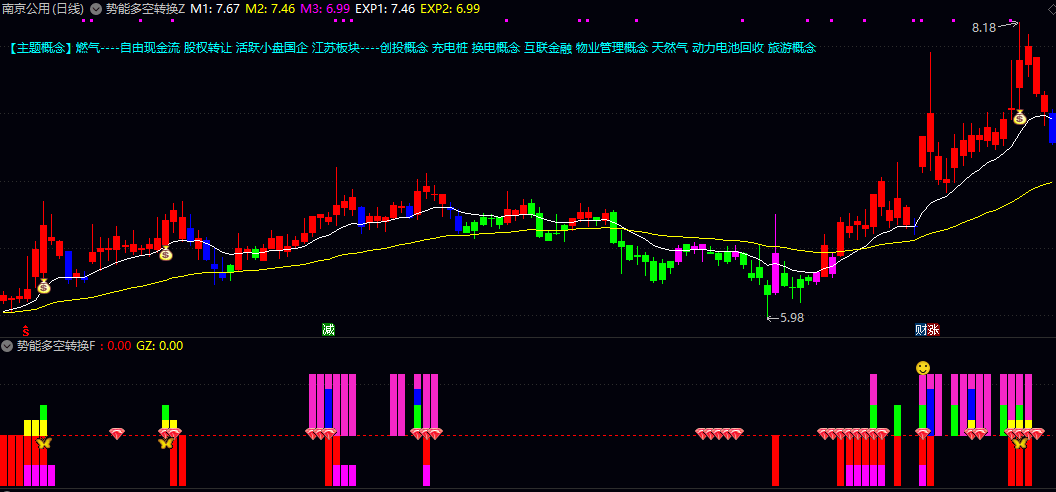Click the GZ: 0.00 value
Screen dimensions: 1056x492
160,346
